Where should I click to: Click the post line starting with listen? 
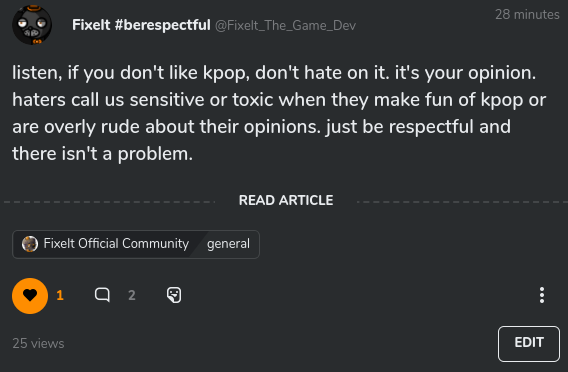click(274, 73)
